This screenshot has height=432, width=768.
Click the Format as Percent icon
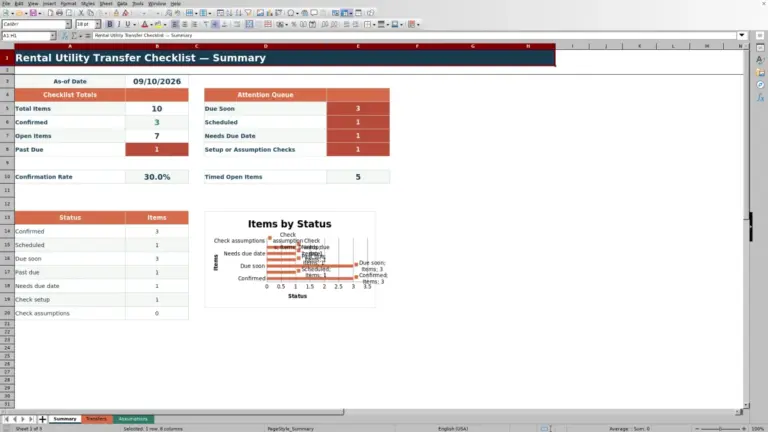click(x=293, y=24)
